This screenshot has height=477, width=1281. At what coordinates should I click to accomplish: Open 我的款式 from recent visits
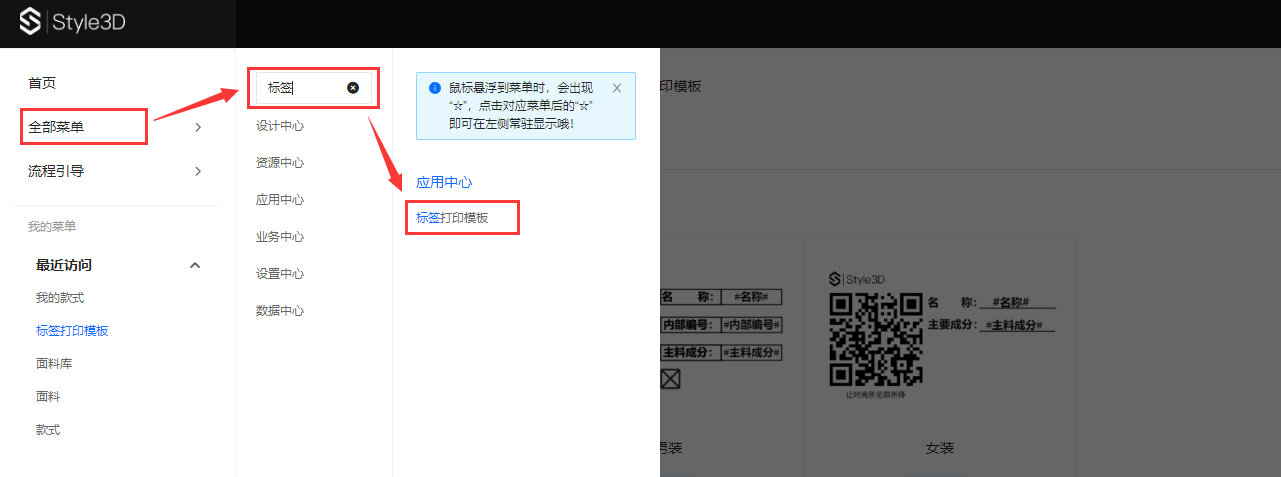pyautogui.click(x=60, y=298)
